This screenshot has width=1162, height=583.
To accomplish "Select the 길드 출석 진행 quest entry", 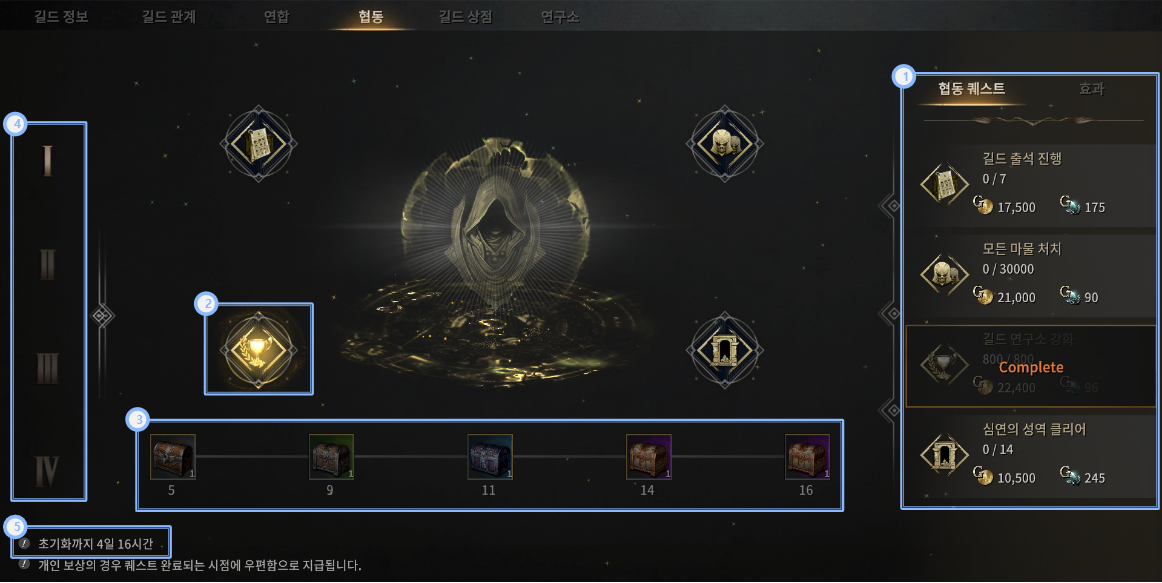I will [x=1031, y=185].
